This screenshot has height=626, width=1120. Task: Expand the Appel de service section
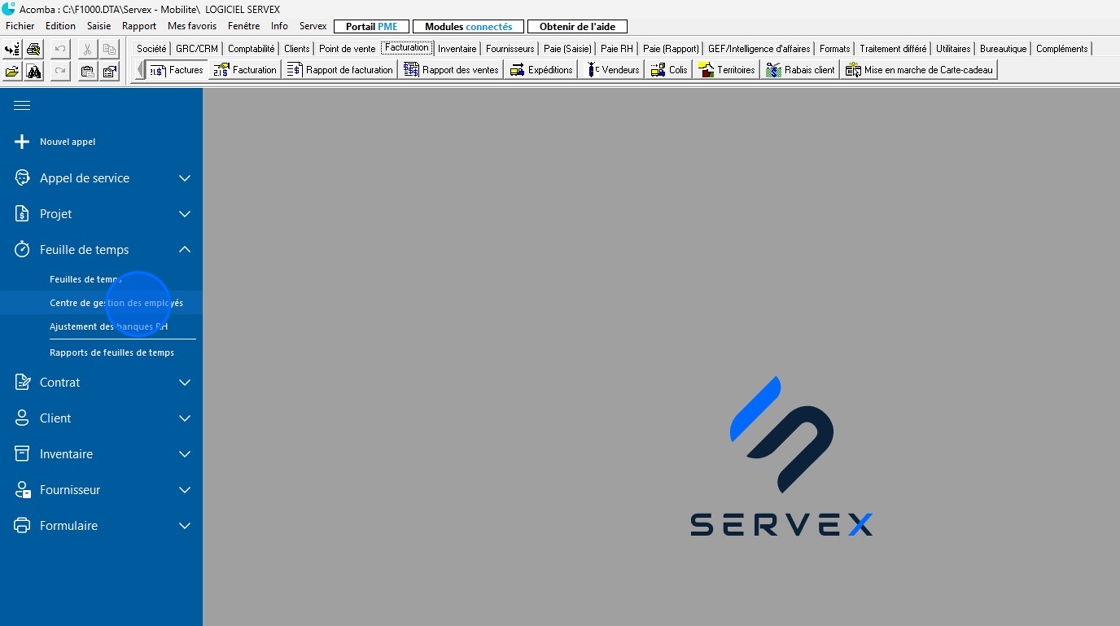coord(101,178)
